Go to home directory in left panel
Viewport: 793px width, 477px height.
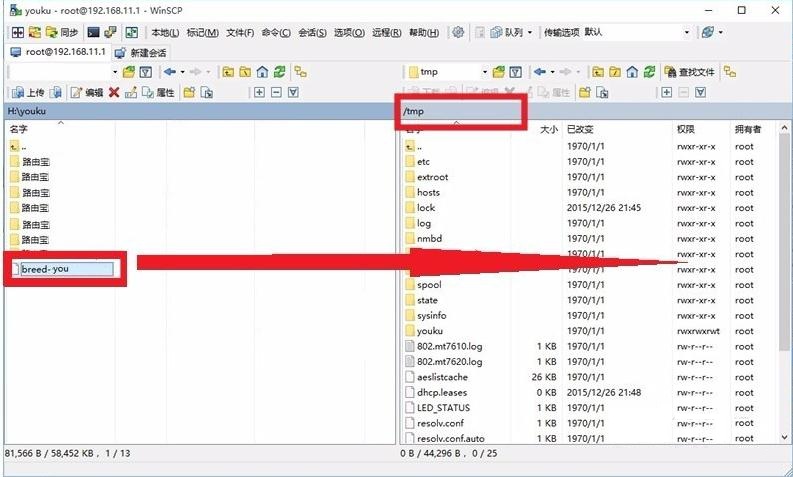click(261, 72)
